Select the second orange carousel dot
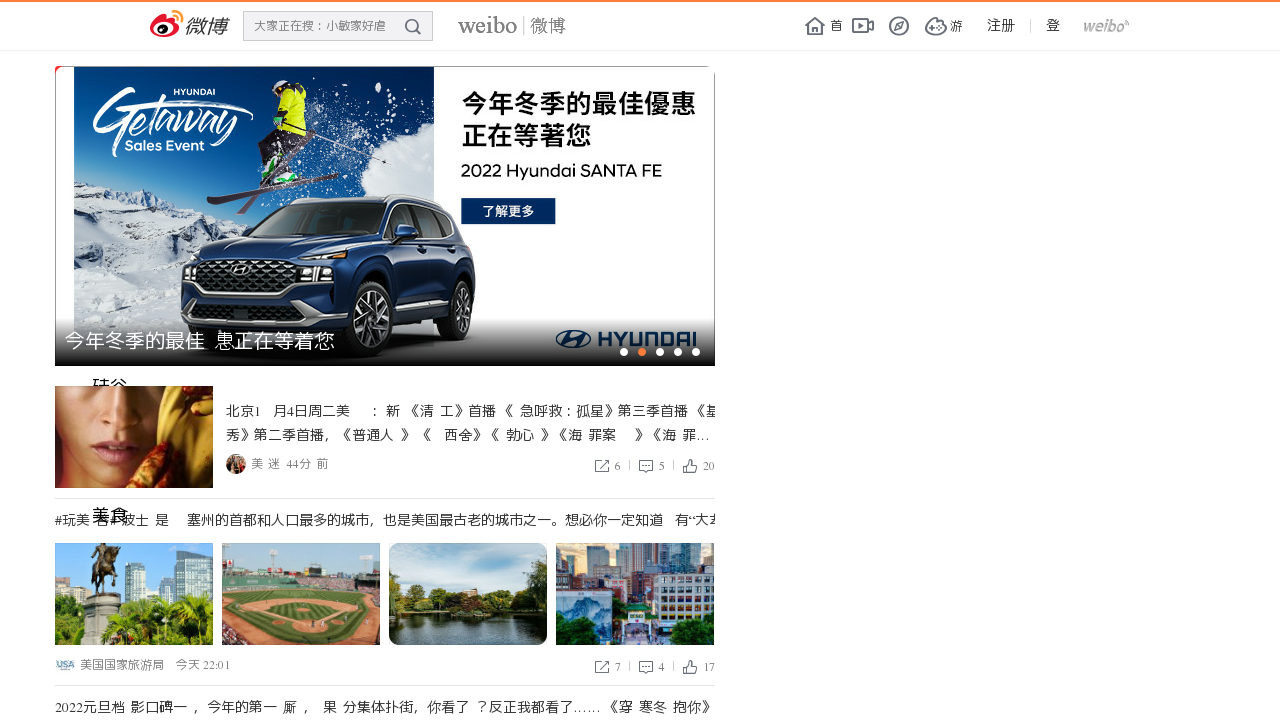The height and width of the screenshot is (720, 1280). pos(642,352)
